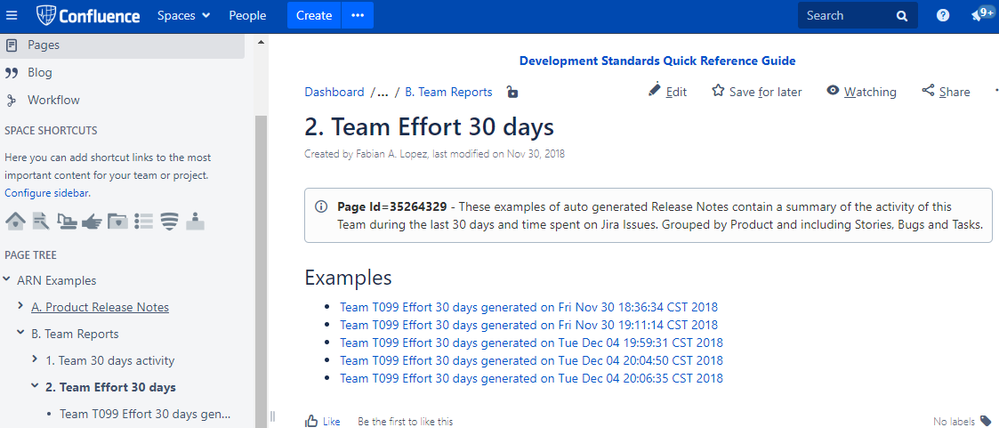Click the info icon in Page Id panel
999x428 pixels.
click(321, 207)
